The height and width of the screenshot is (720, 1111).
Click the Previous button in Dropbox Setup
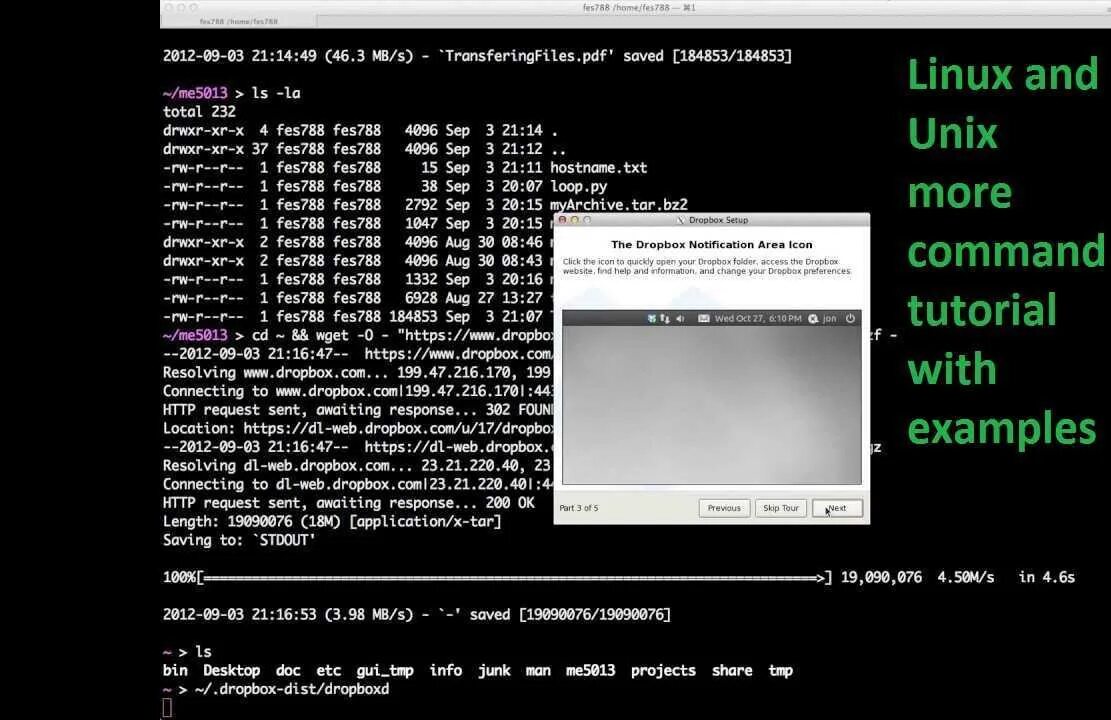click(x=724, y=508)
